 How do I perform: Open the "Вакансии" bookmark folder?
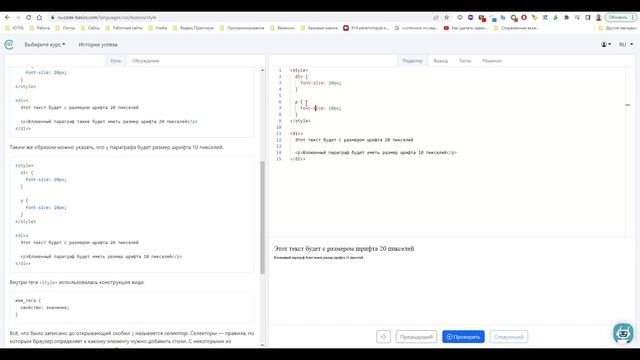tap(282, 28)
